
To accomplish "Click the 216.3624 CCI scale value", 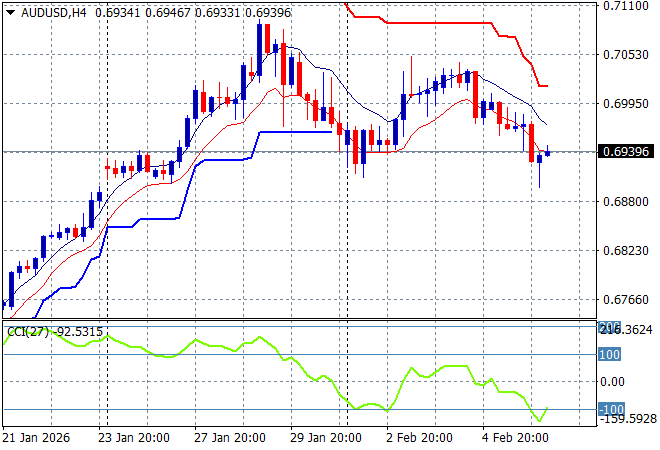I will tap(625, 330).
